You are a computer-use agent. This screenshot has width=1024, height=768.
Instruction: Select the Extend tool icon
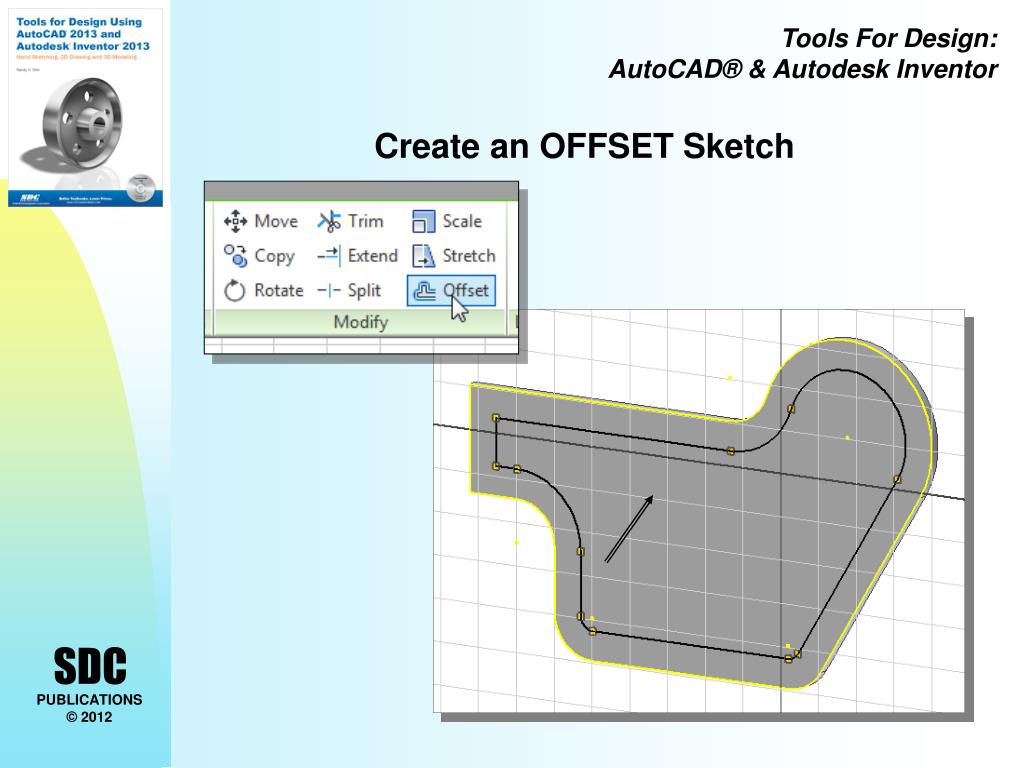(x=328, y=256)
